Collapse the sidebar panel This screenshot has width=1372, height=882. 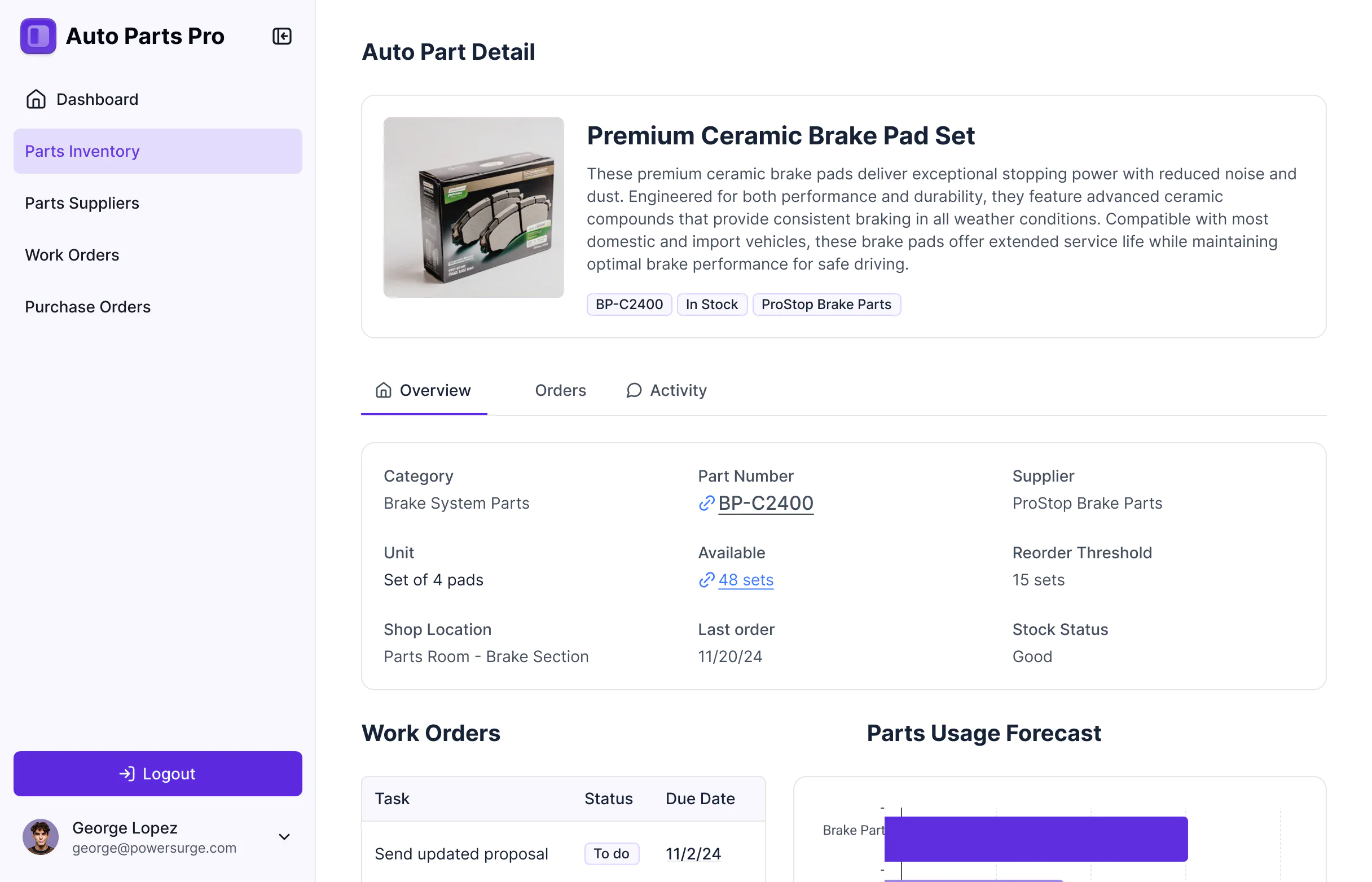pyautogui.click(x=282, y=36)
